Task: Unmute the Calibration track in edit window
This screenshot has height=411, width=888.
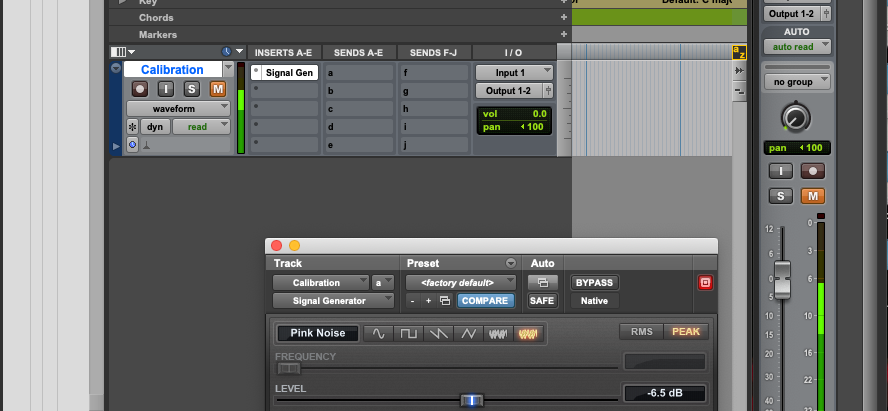Action: 217,89
